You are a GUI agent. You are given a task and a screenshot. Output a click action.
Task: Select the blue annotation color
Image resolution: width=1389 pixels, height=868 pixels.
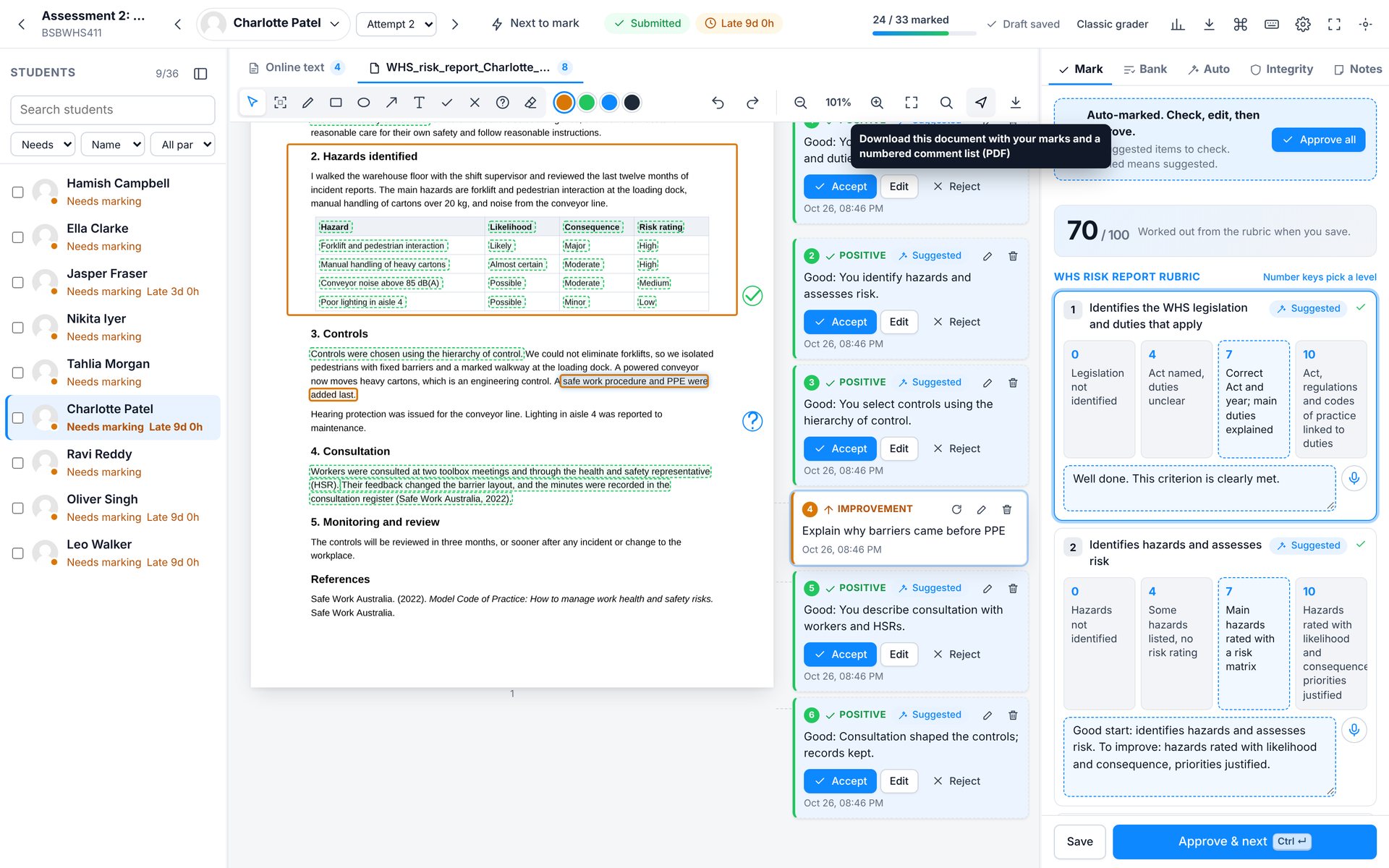[x=609, y=103]
